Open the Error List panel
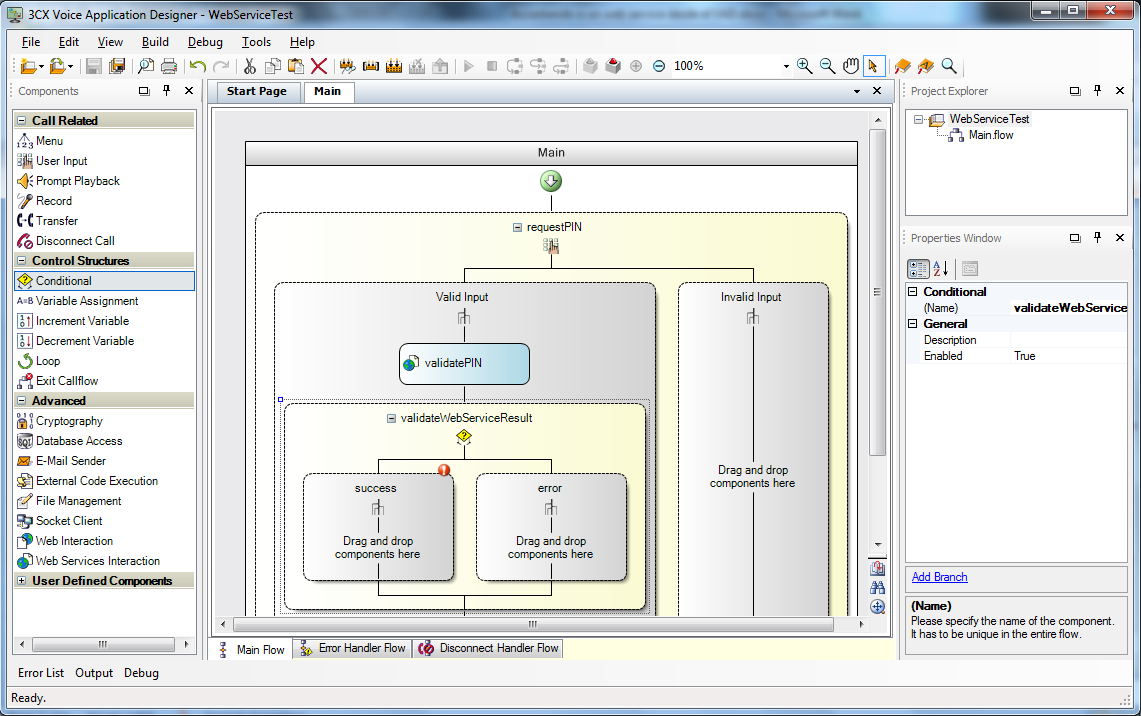1141x716 pixels. click(41, 673)
